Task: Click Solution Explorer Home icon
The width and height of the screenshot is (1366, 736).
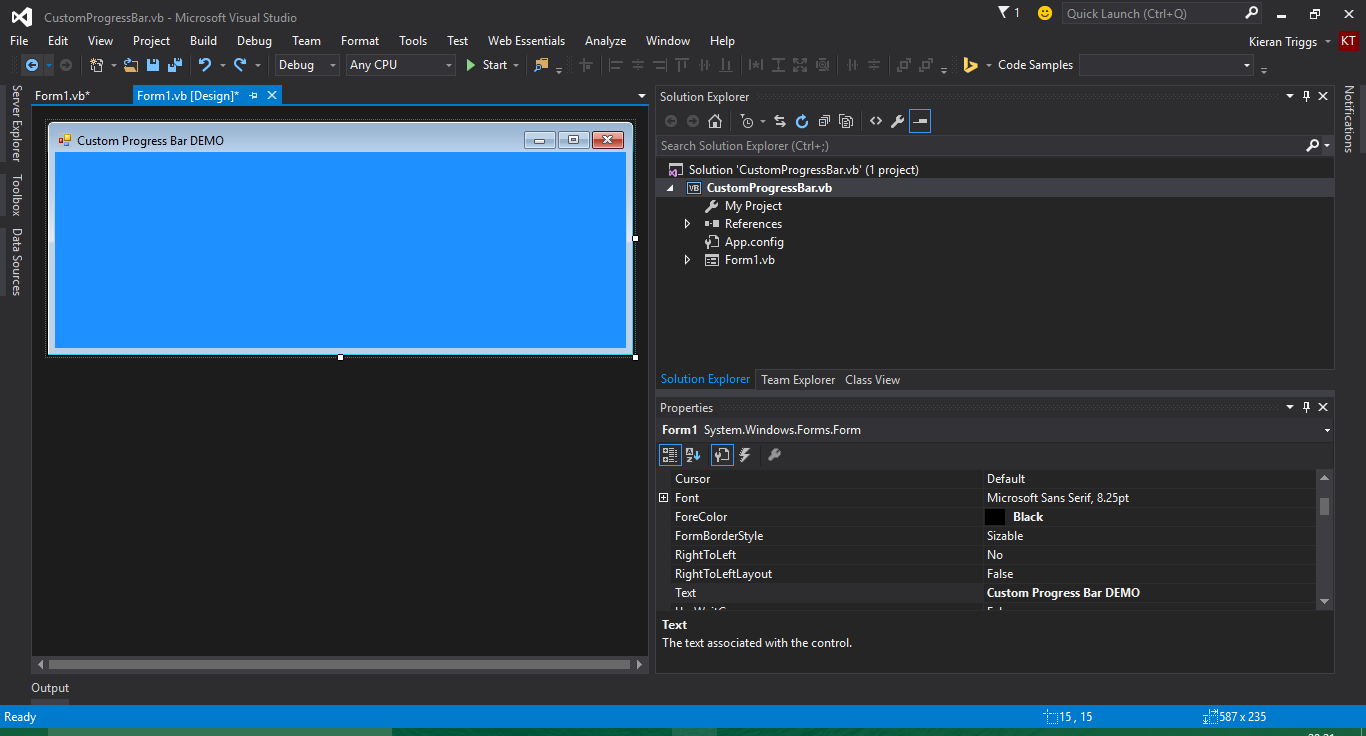Action: pyautogui.click(x=715, y=121)
